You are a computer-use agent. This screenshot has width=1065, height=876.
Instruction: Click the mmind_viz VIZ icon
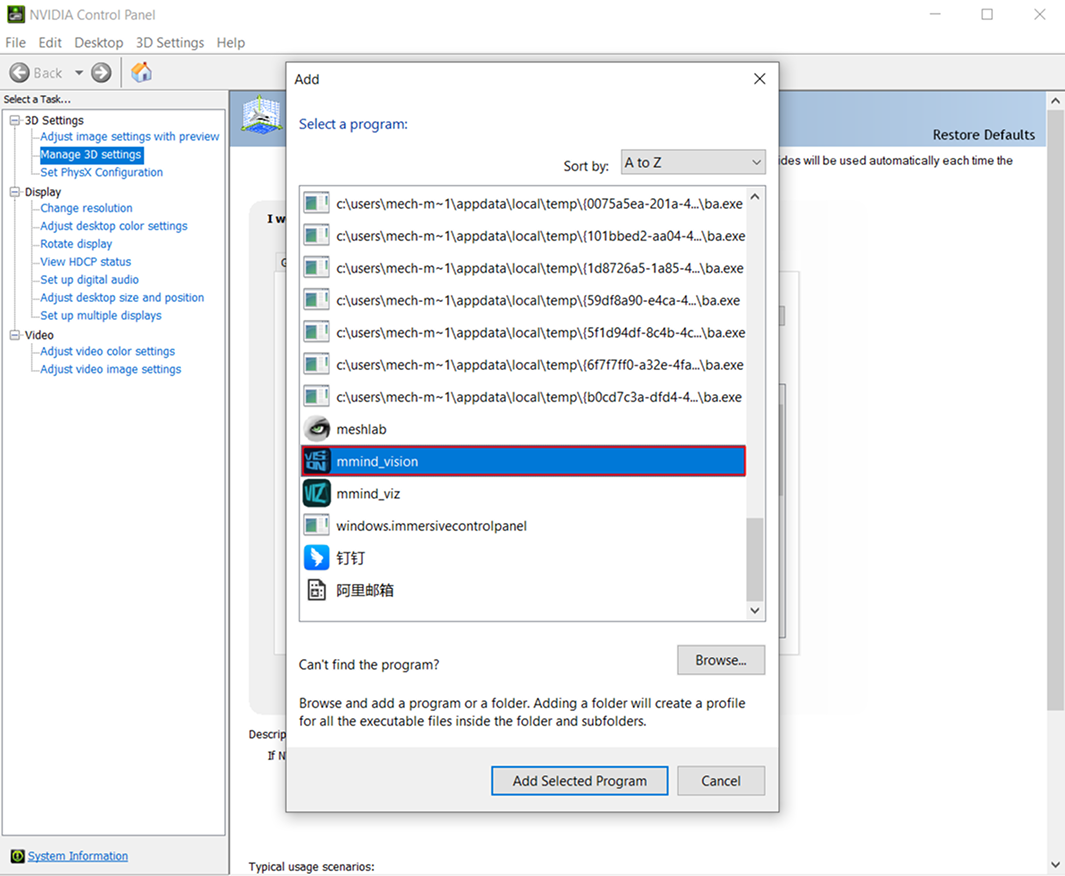click(316, 493)
